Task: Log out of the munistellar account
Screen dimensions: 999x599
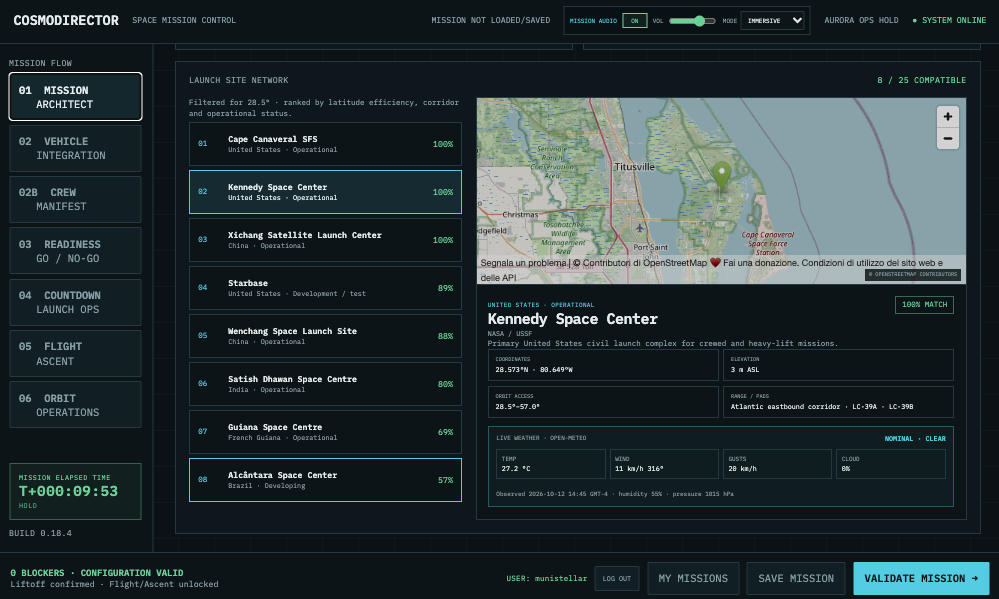Action: [617, 579]
